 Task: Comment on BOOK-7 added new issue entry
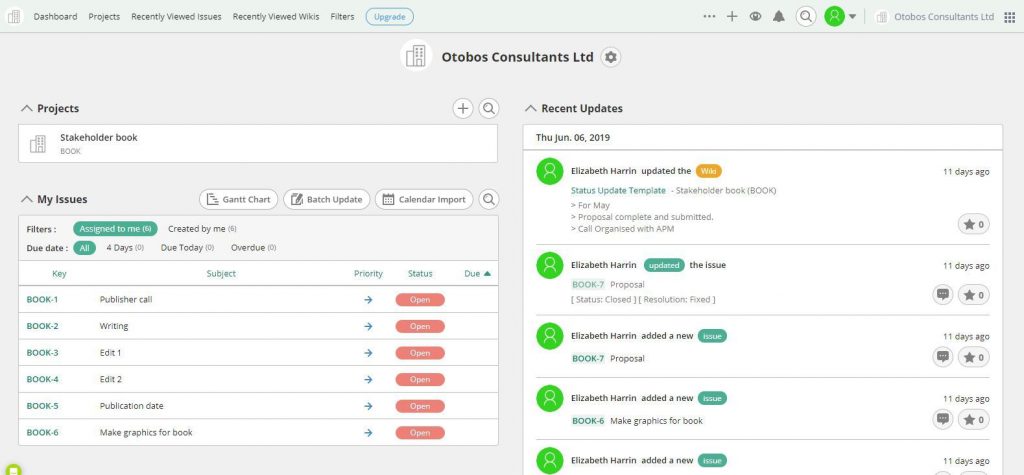[942, 357]
